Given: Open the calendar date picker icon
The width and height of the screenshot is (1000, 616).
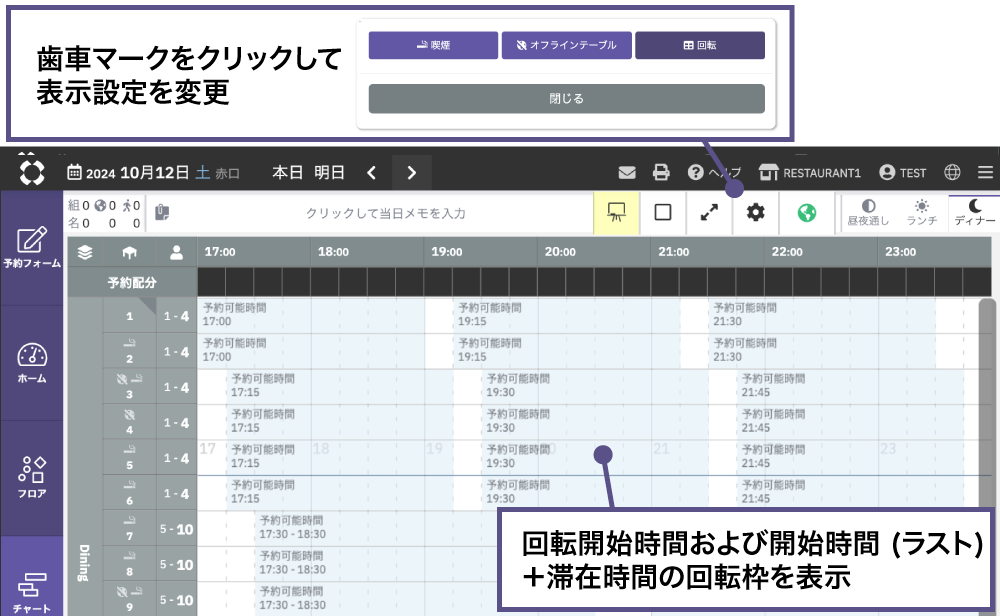Looking at the screenshot, I should point(74,173).
